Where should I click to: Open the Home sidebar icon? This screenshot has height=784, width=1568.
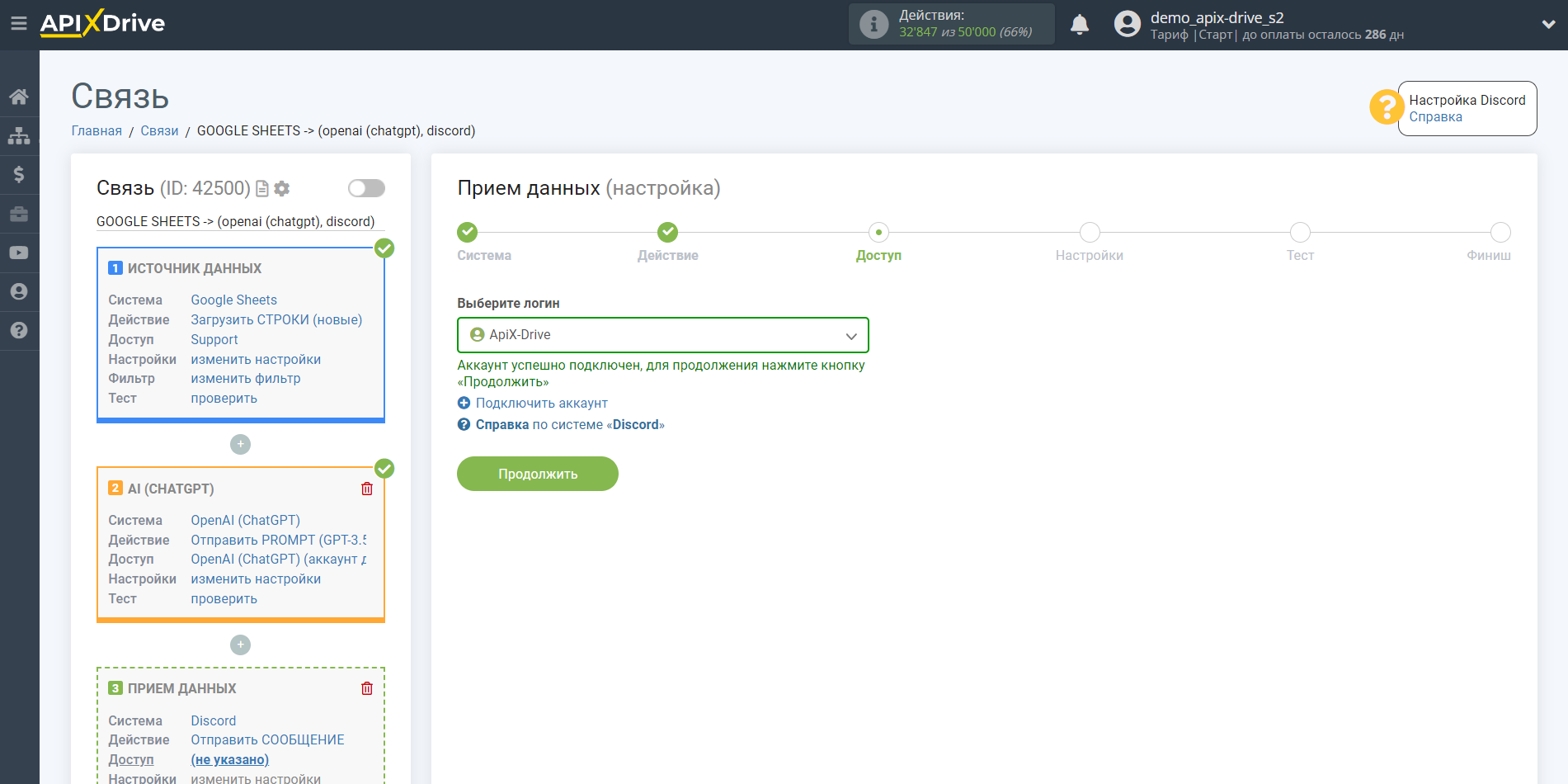tap(19, 97)
